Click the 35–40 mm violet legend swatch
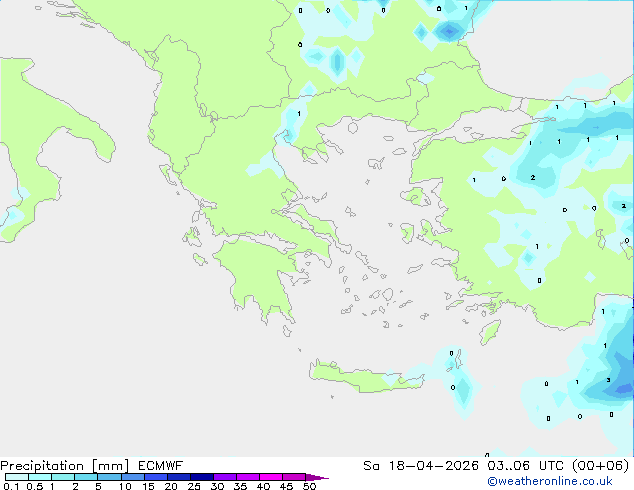Viewport: 634px width, 490px height. click(247, 477)
